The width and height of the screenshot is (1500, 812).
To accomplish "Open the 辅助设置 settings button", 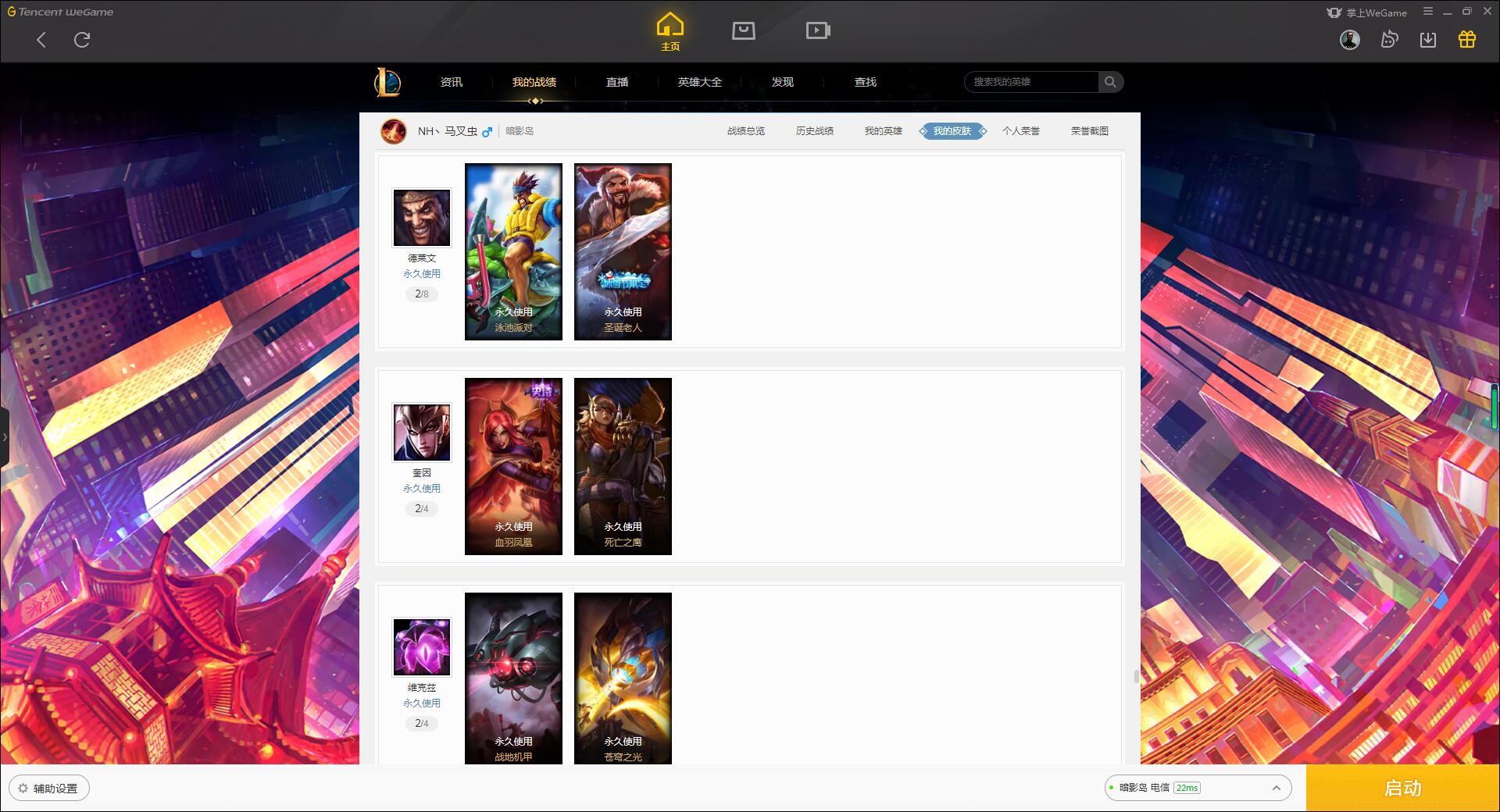I will coord(48,789).
